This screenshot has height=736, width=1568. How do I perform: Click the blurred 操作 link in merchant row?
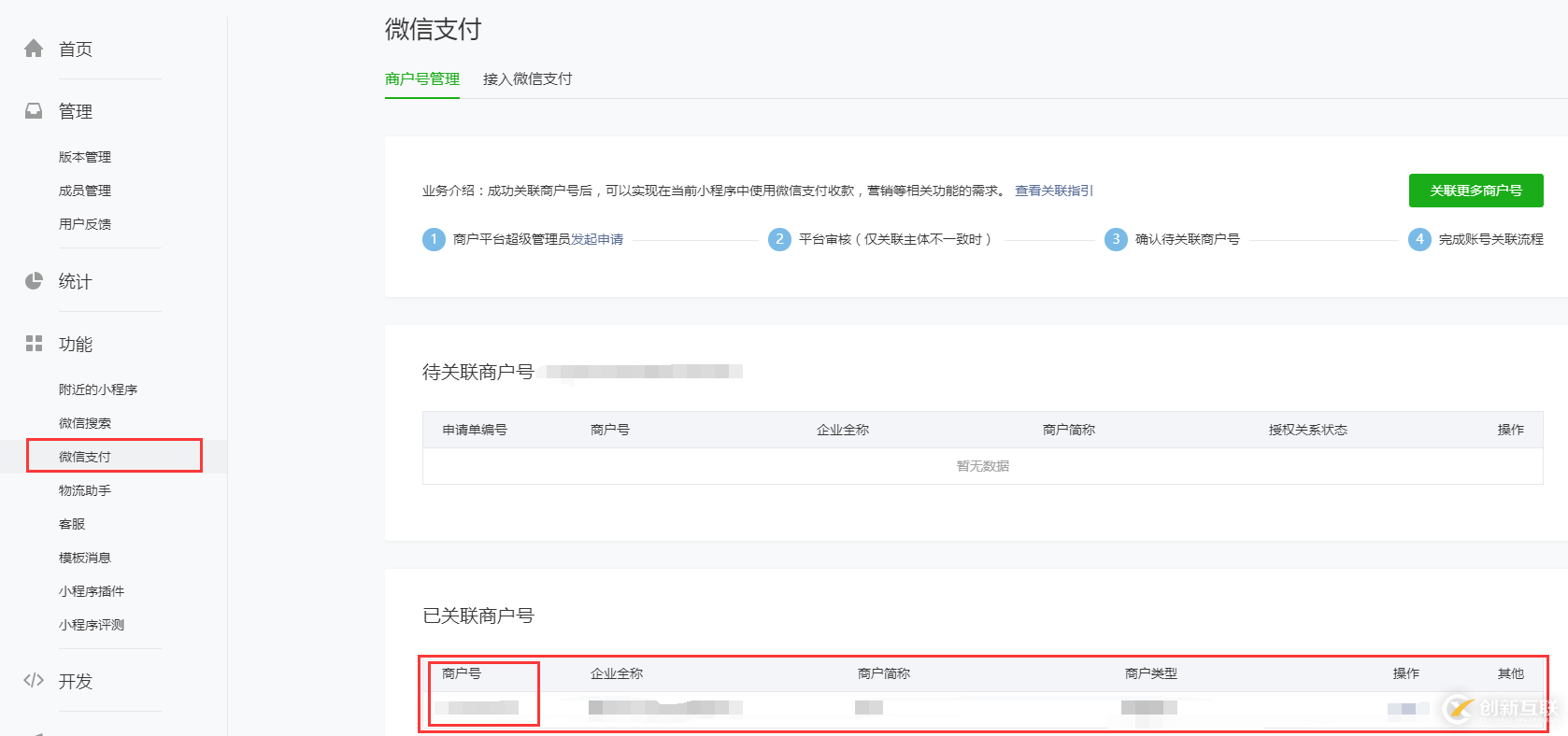(1407, 709)
